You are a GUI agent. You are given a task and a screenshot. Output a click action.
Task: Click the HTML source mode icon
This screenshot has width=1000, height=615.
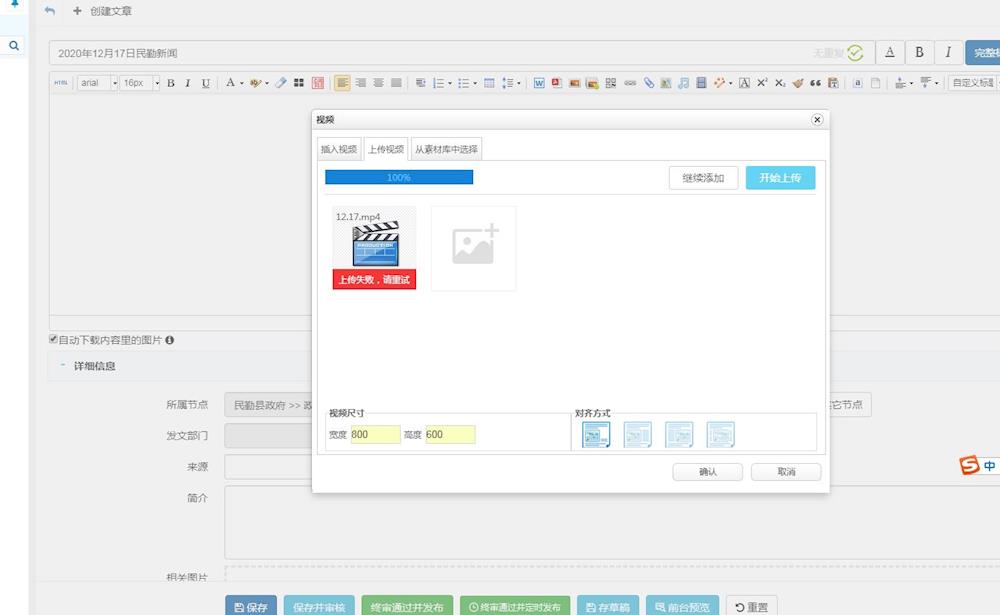[61, 83]
